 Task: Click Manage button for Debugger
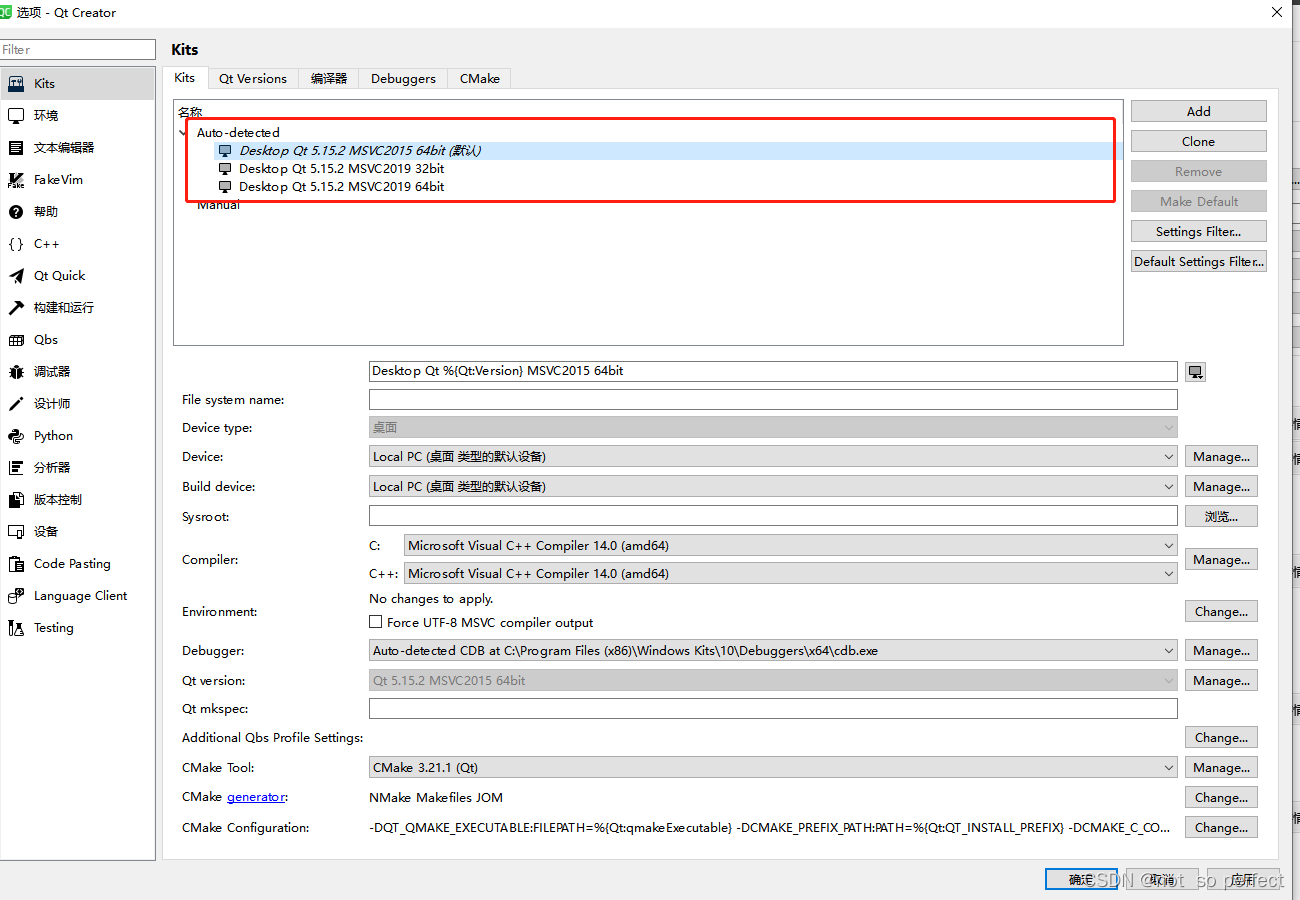pos(1221,650)
